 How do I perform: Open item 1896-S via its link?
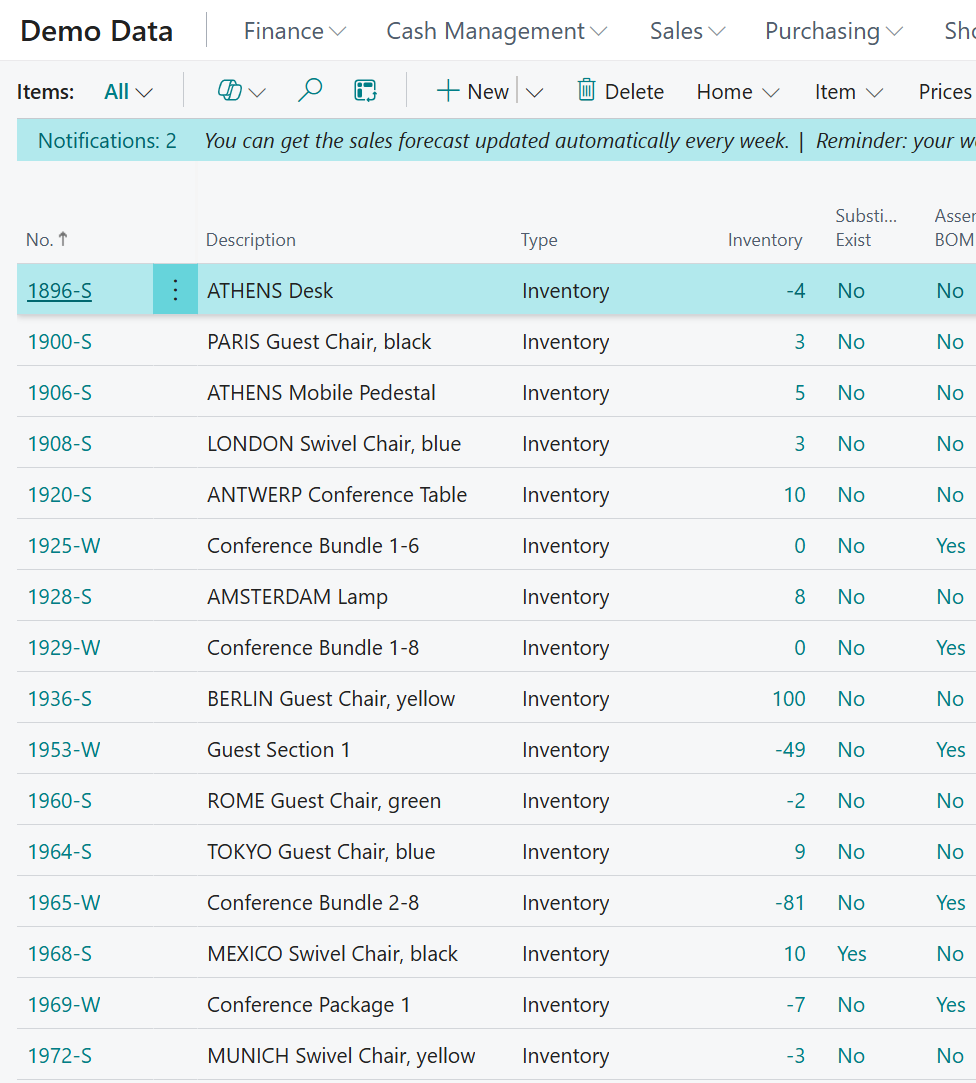coord(59,290)
